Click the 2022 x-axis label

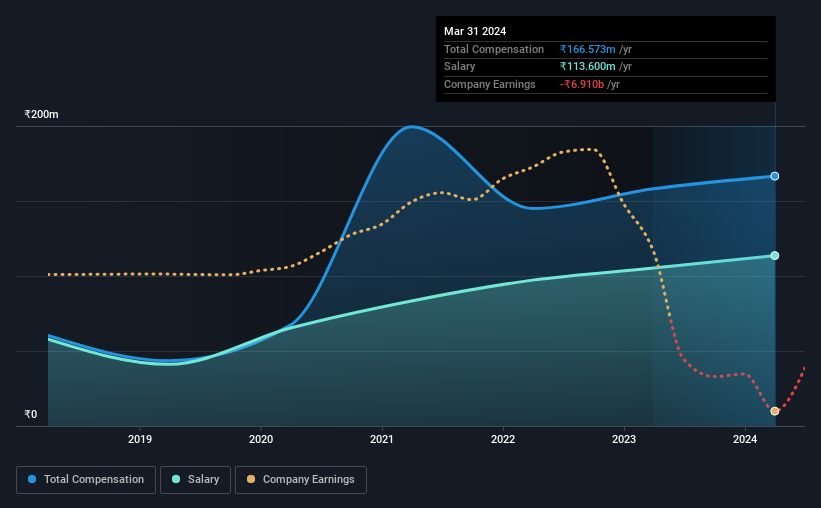pyautogui.click(x=503, y=439)
